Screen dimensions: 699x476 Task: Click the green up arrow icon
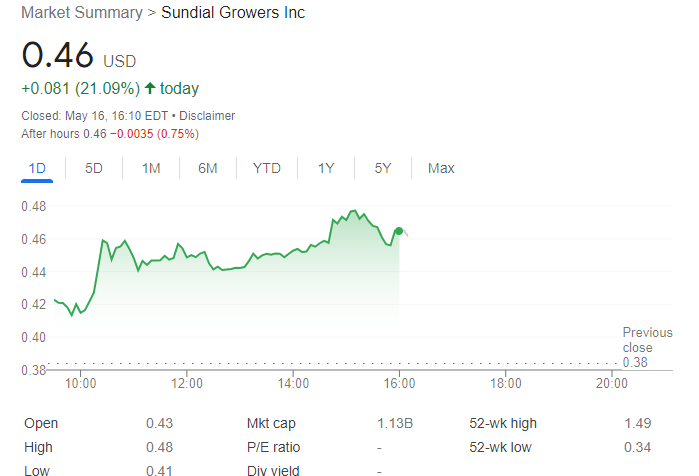pyautogui.click(x=150, y=88)
